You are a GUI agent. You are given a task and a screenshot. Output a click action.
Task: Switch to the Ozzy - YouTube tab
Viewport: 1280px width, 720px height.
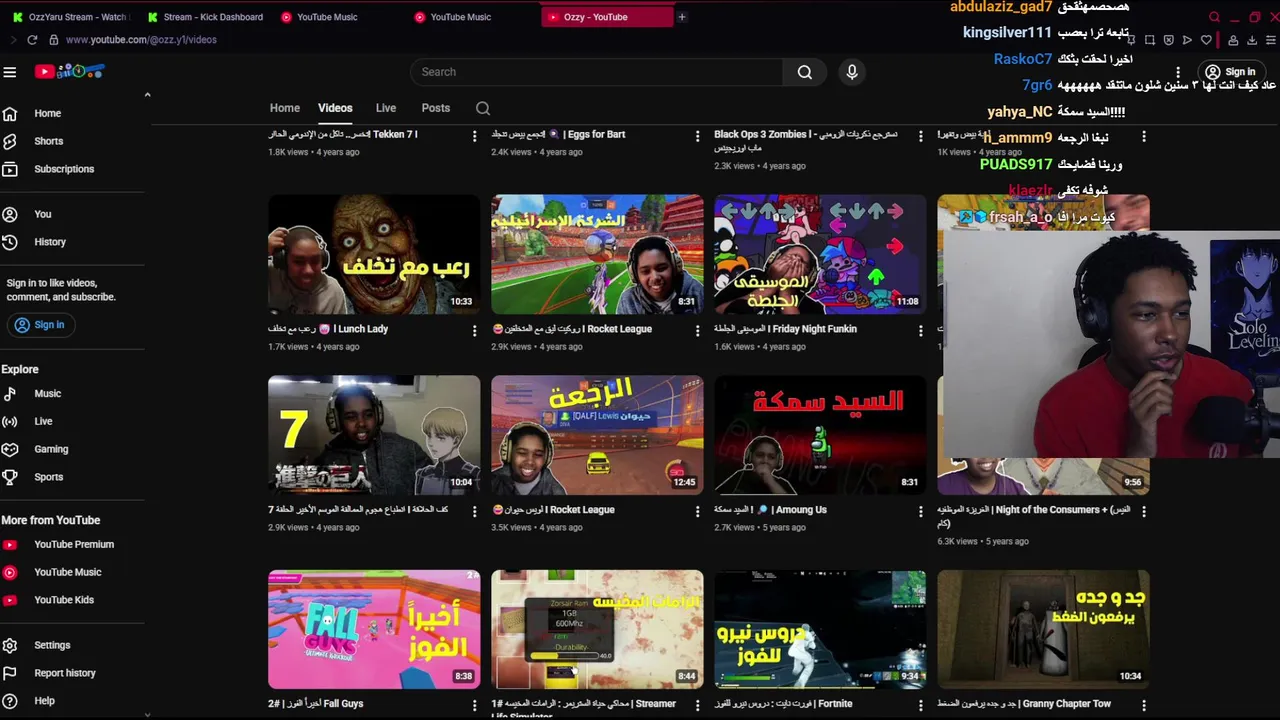coord(607,17)
